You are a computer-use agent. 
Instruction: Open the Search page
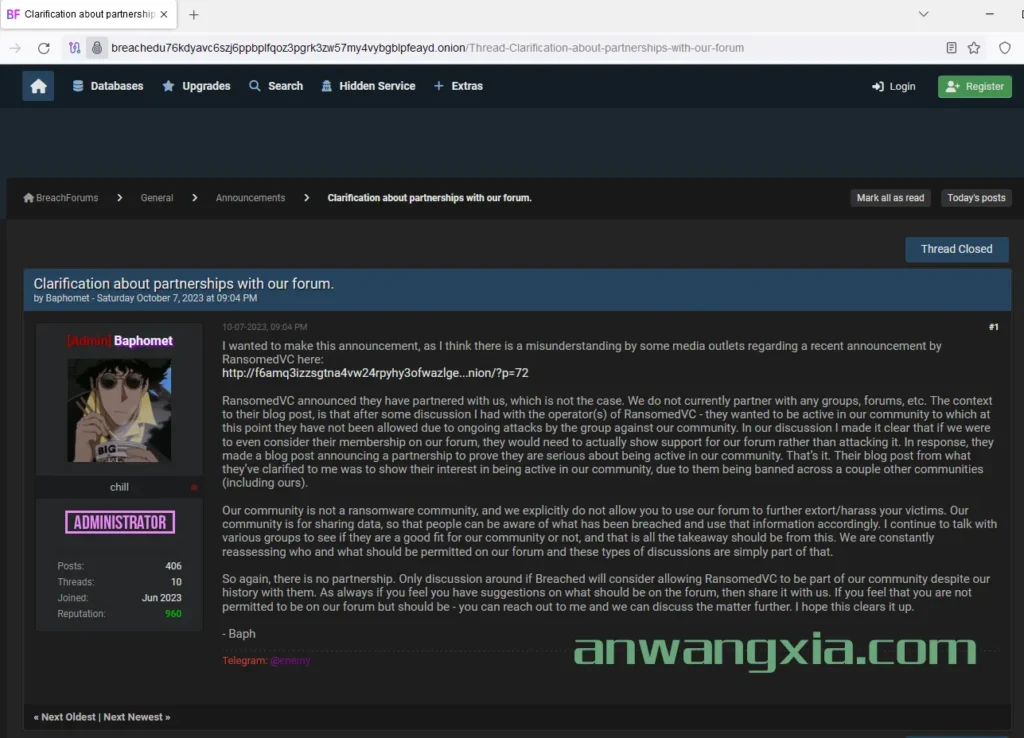(276, 86)
